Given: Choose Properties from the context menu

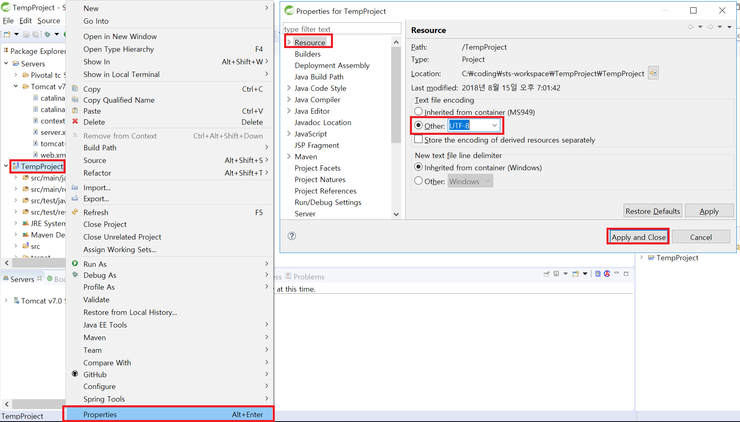Looking at the screenshot, I should [100, 414].
